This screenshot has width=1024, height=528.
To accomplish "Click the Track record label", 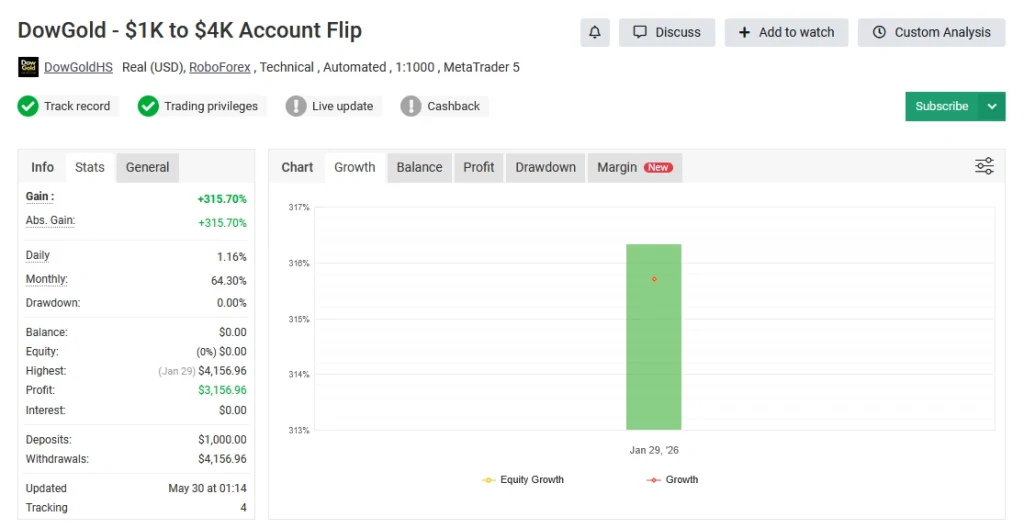I will [77, 106].
